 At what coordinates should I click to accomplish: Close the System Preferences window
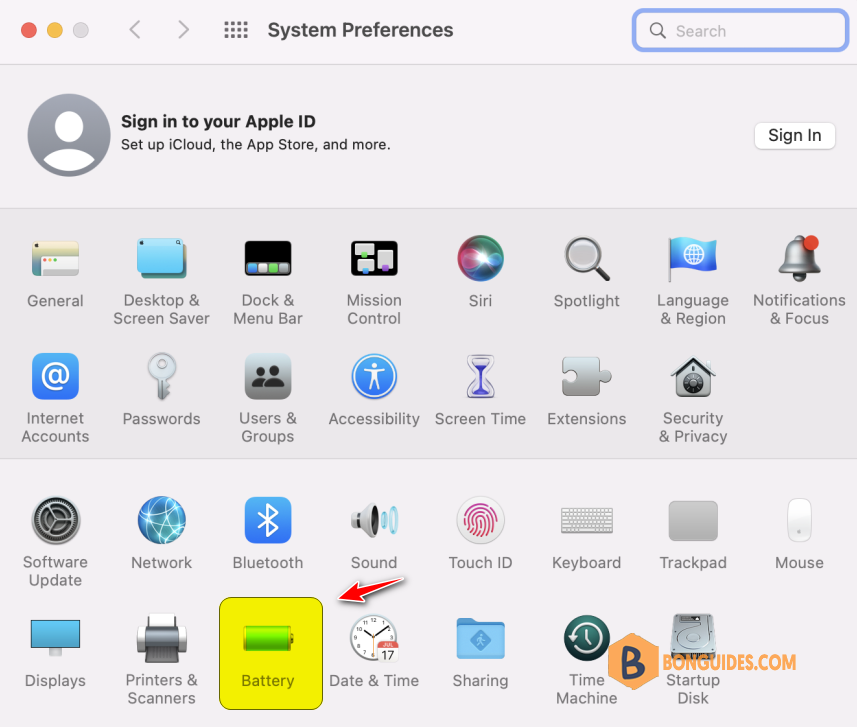tap(29, 30)
